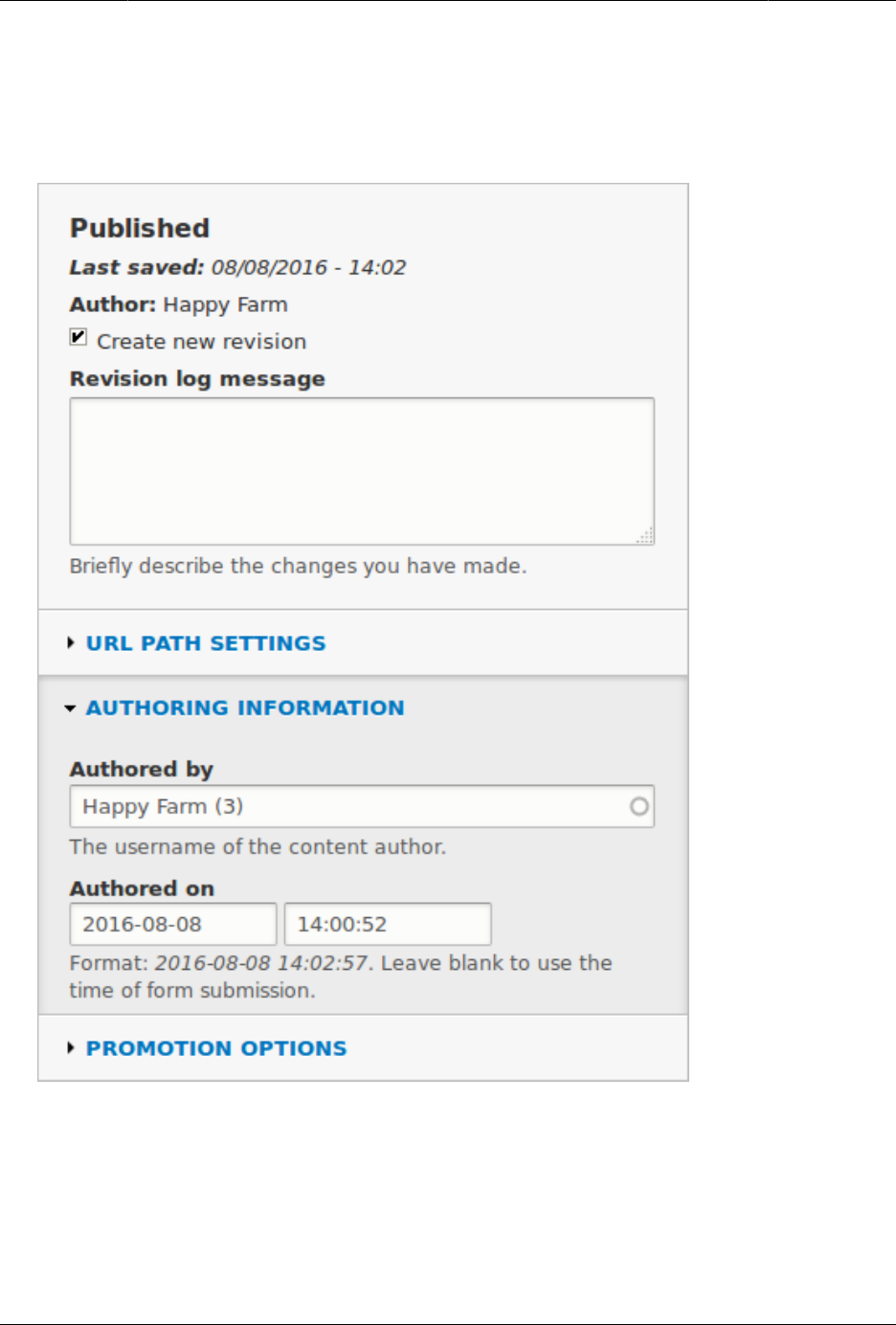Click the 'Revision log message' field label

(197, 379)
